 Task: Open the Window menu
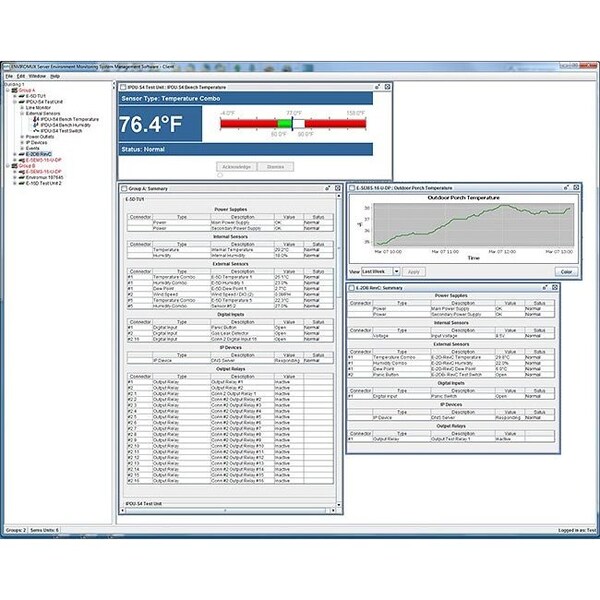point(36,75)
